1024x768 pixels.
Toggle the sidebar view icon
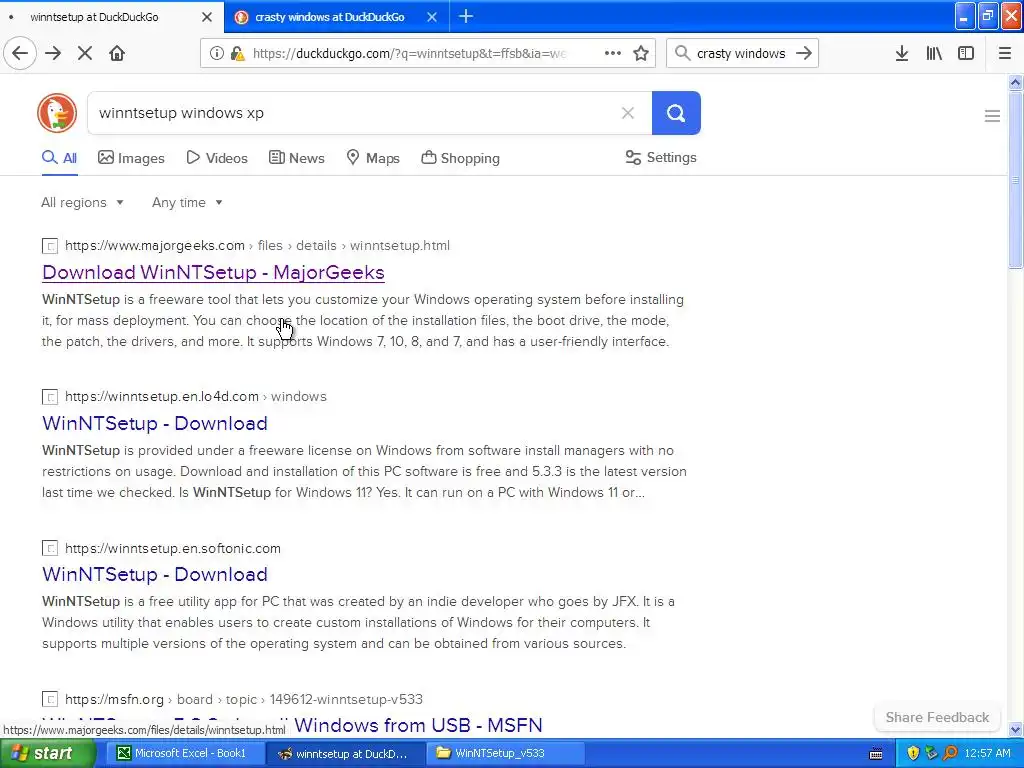pos(966,53)
